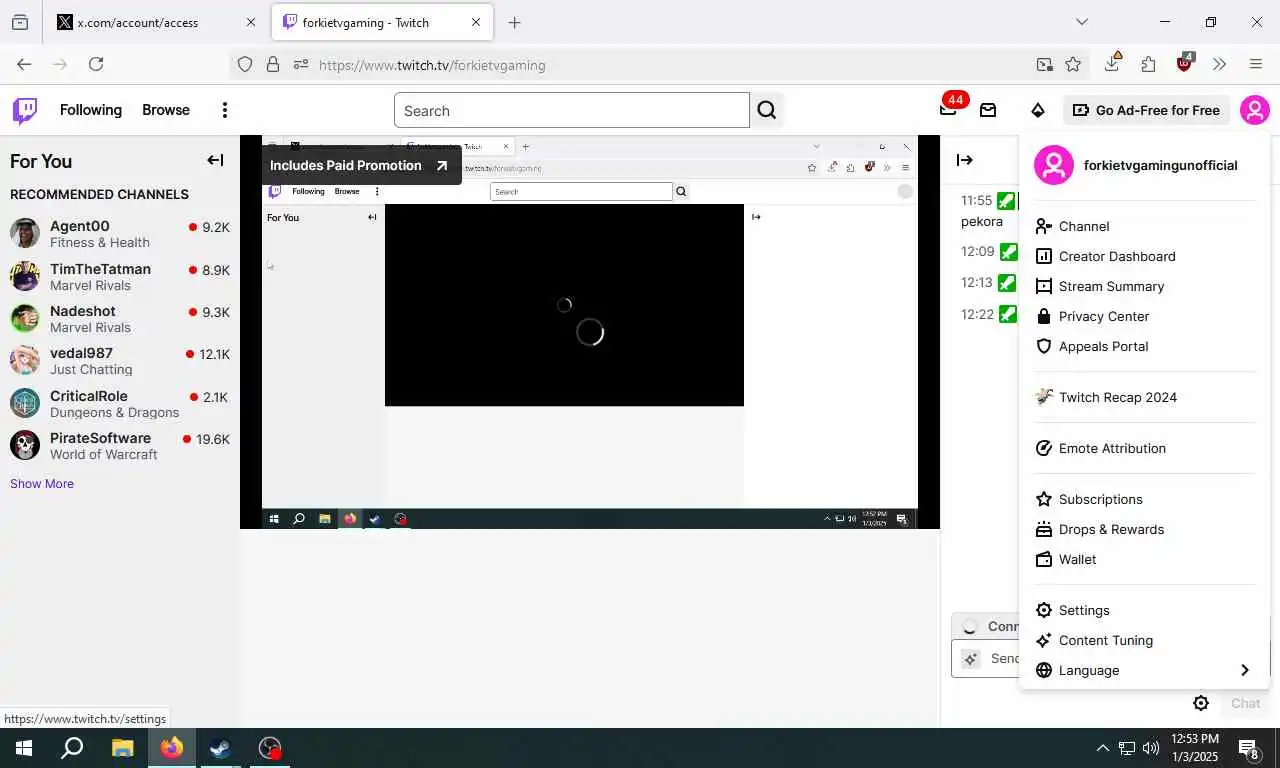Click CriticalRole channel avatar
Image resolution: width=1280 pixels, height=768 pixels.
[x=25, y=403]
